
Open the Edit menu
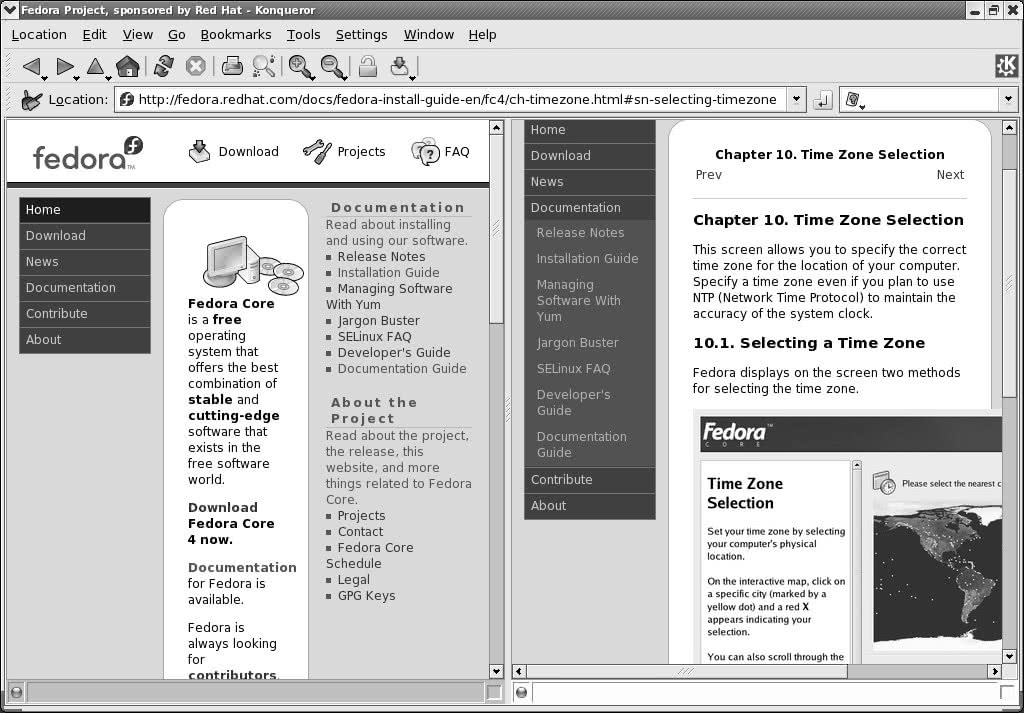pos(94,35)
